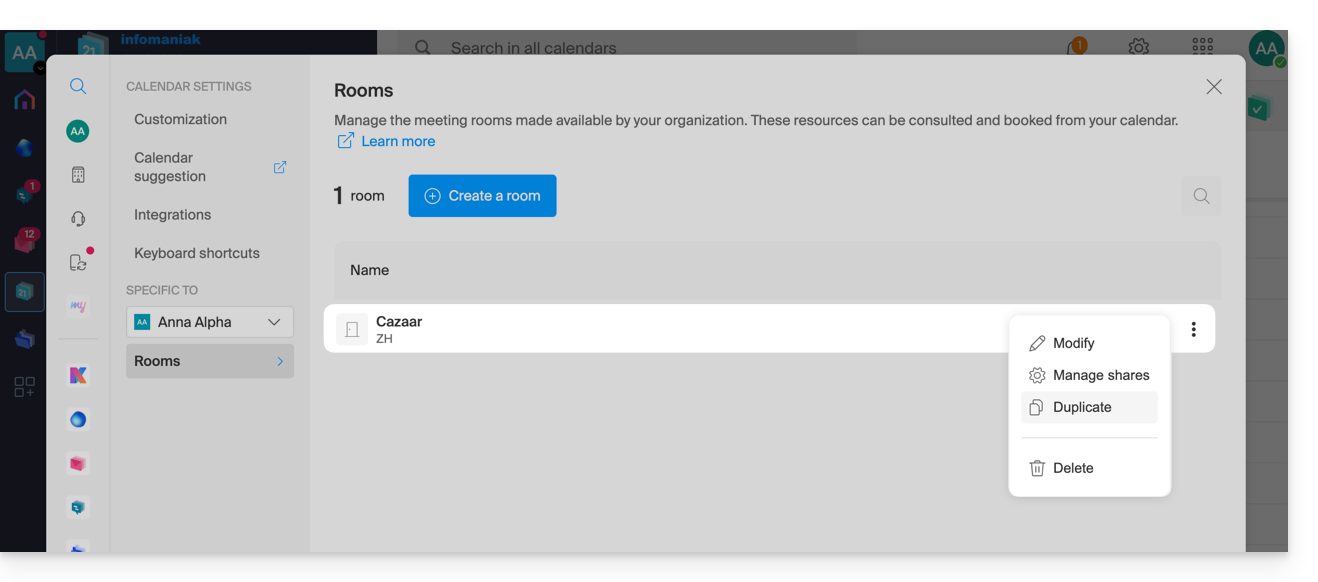Open the Learn more link
1318x582 pixels.
coord(397,141)
